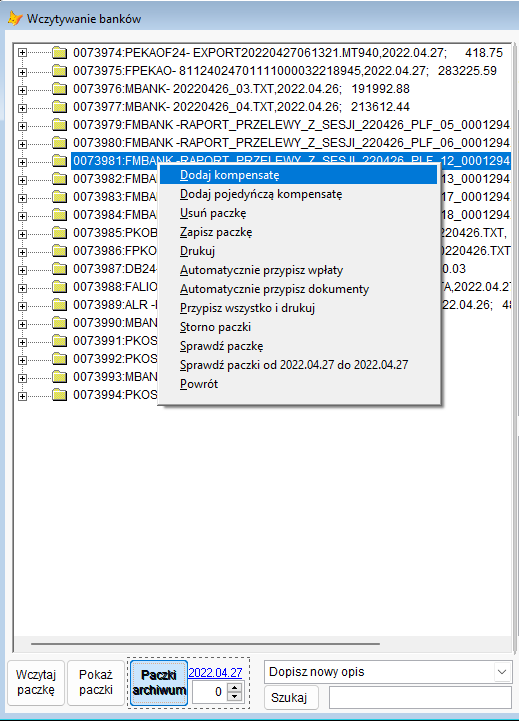This screenshot has height=721, width=519.
Task: Click the folder icon of package 0073976
Action: 59,89
